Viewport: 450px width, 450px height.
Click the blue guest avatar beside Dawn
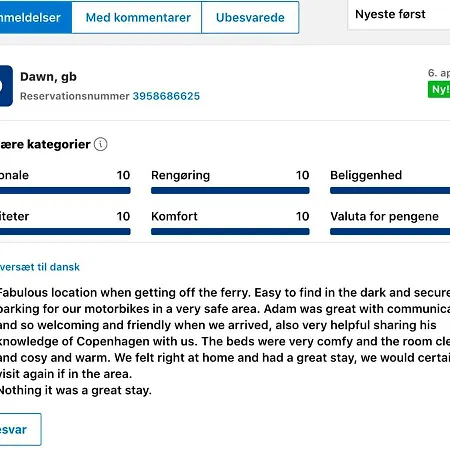pos(6,86)
